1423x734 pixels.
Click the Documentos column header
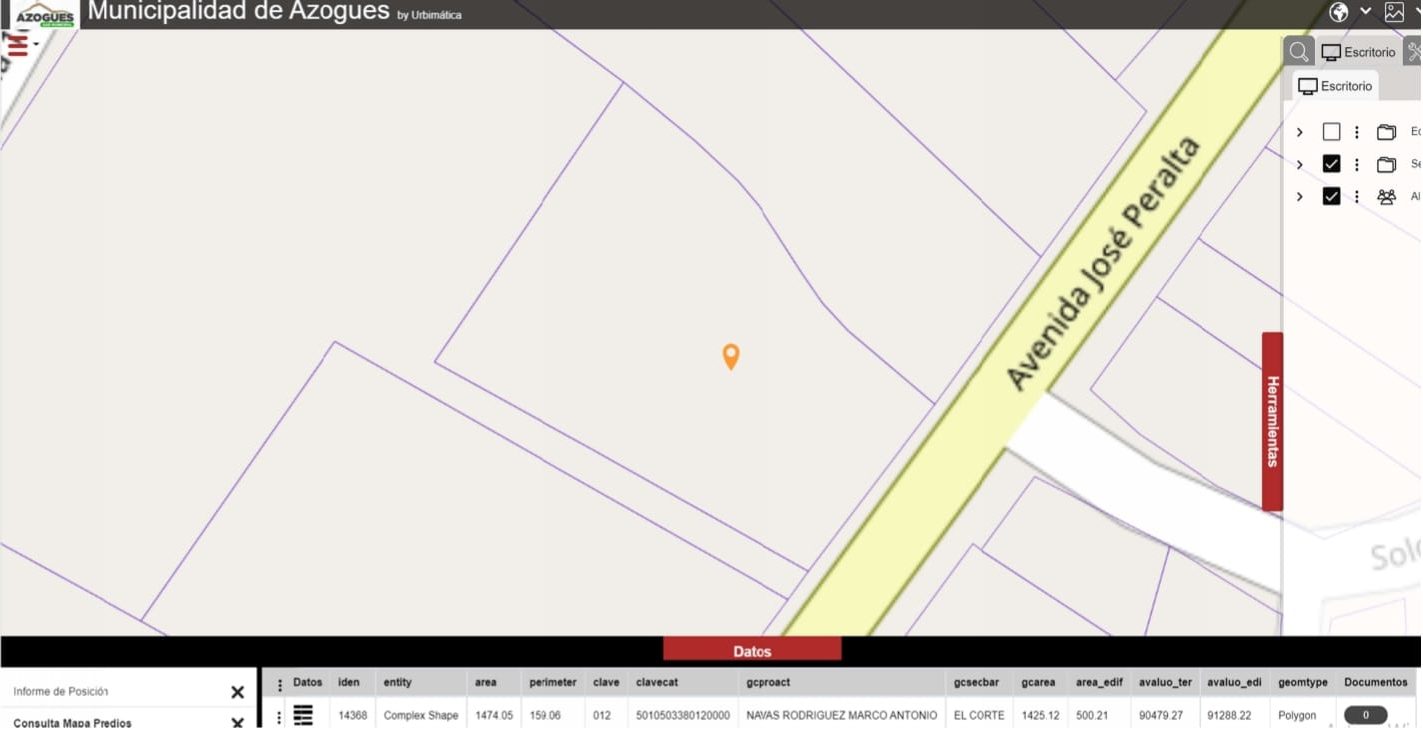[x=1375, y=682]
